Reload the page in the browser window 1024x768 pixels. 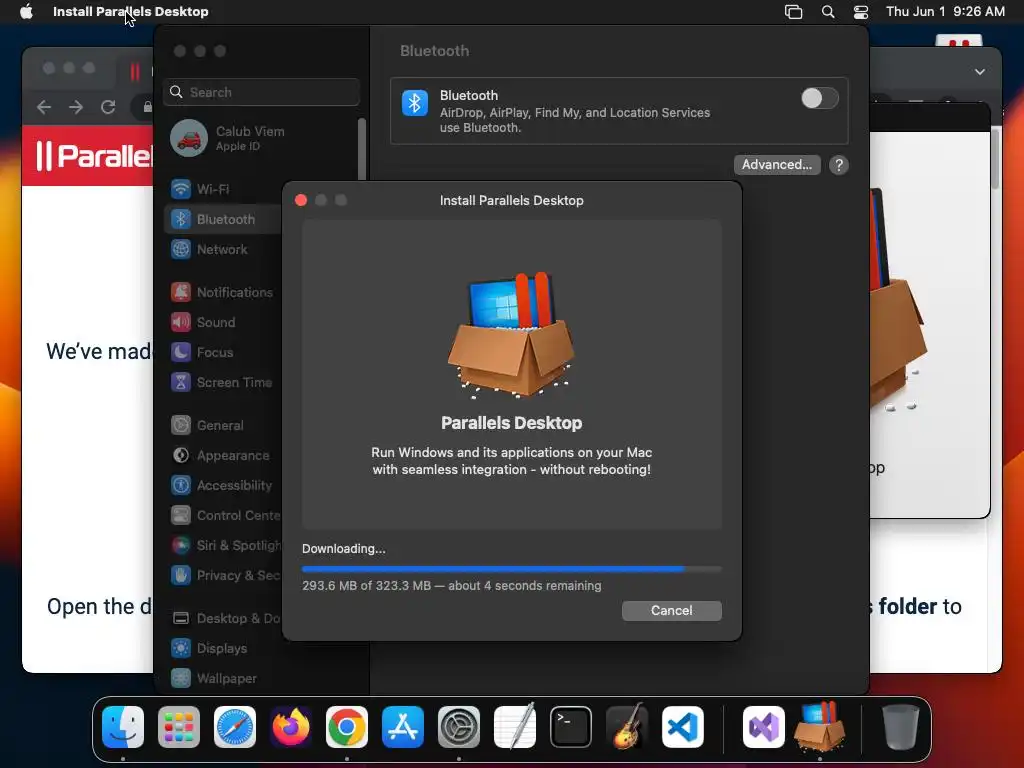point(108,107)
